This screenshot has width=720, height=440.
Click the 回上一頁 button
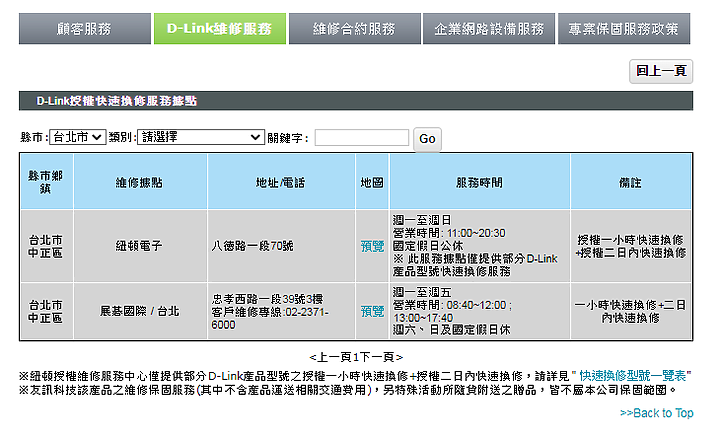point(661,71)
